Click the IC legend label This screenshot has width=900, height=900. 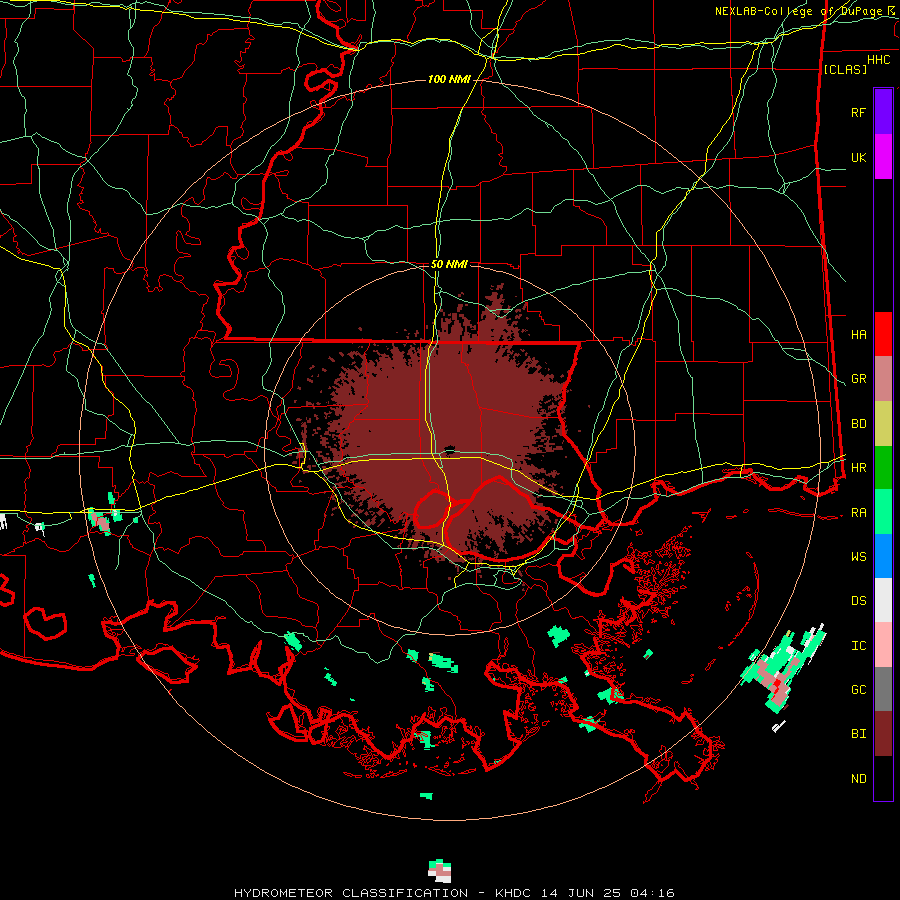coord(858,646)
